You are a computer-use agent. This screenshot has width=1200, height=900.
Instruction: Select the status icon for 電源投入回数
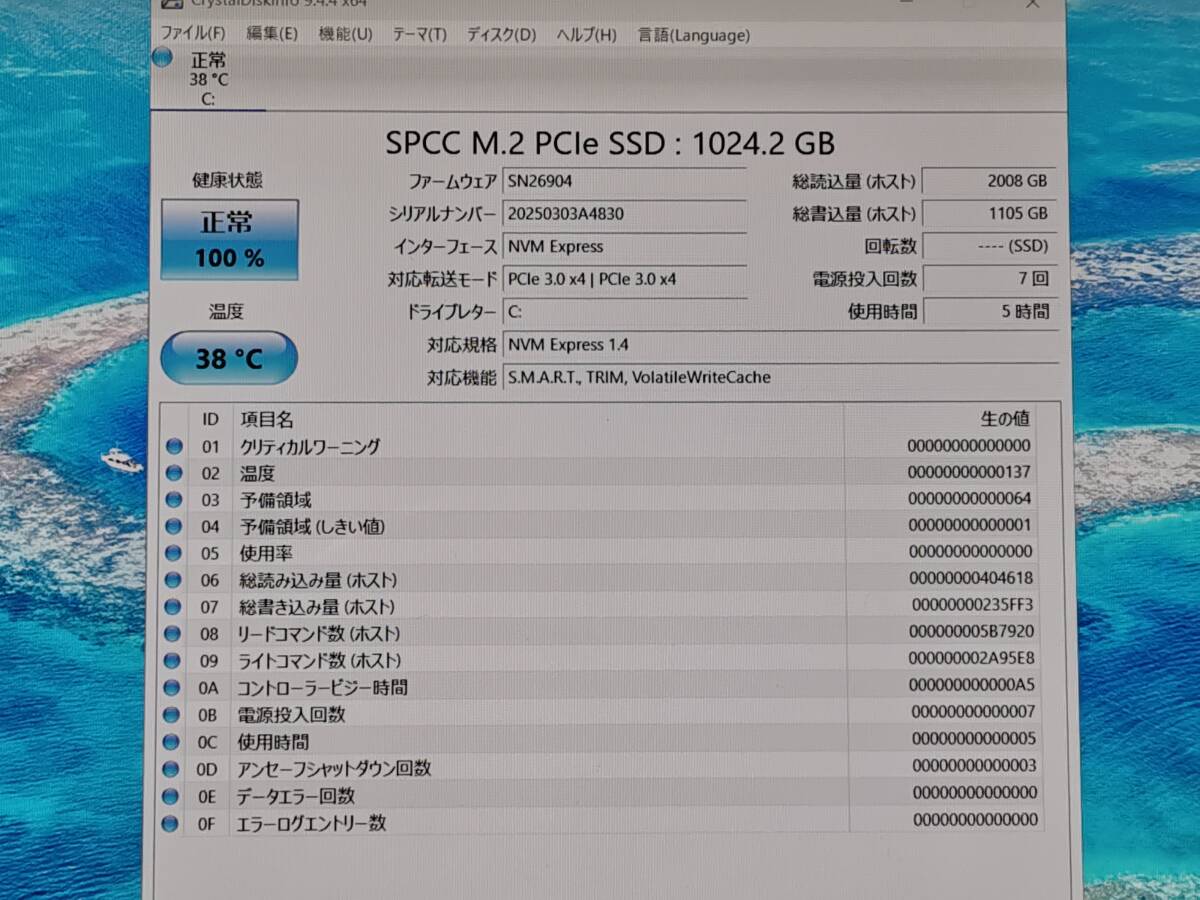[x=173, y=714]
